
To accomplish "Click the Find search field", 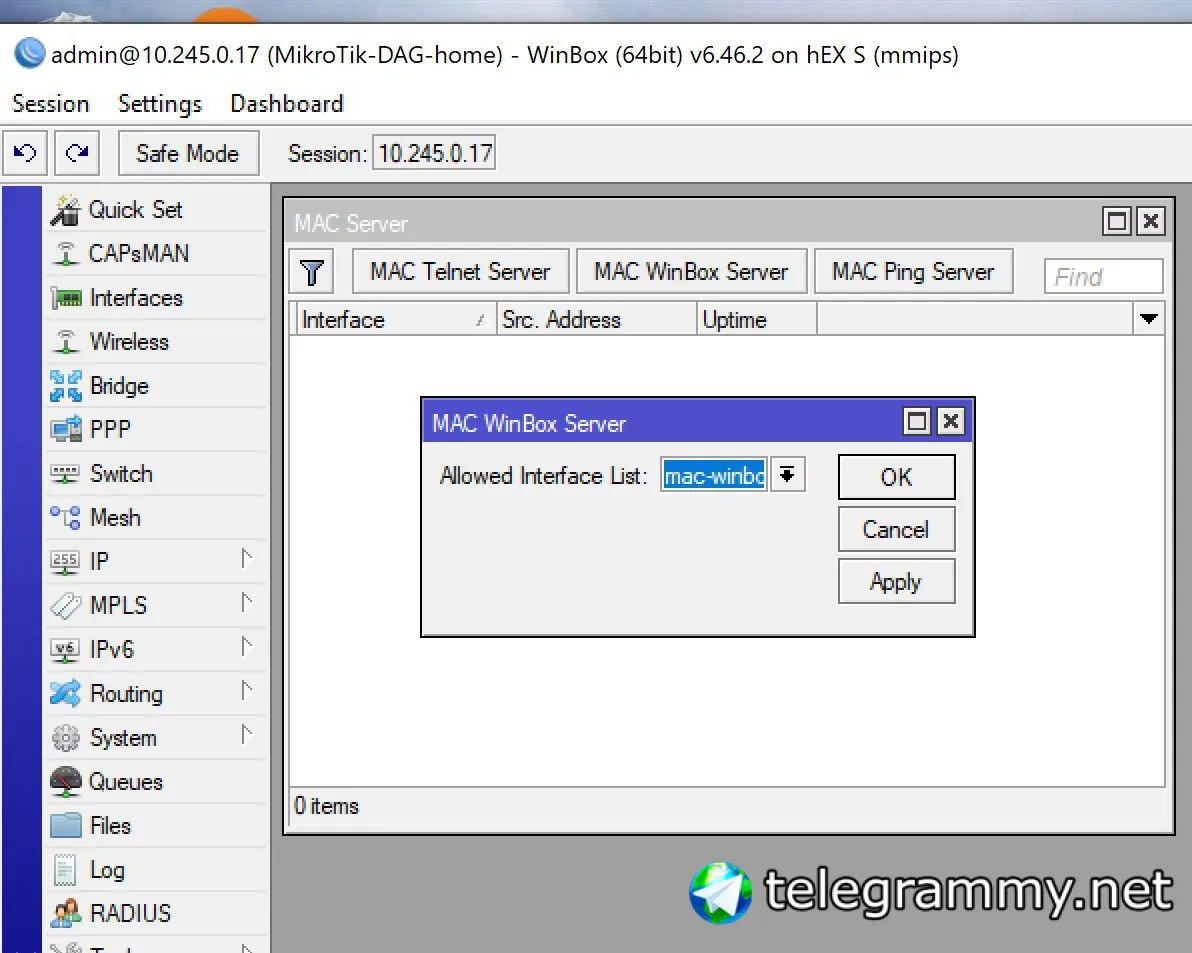I will [x=1103, y=277].
